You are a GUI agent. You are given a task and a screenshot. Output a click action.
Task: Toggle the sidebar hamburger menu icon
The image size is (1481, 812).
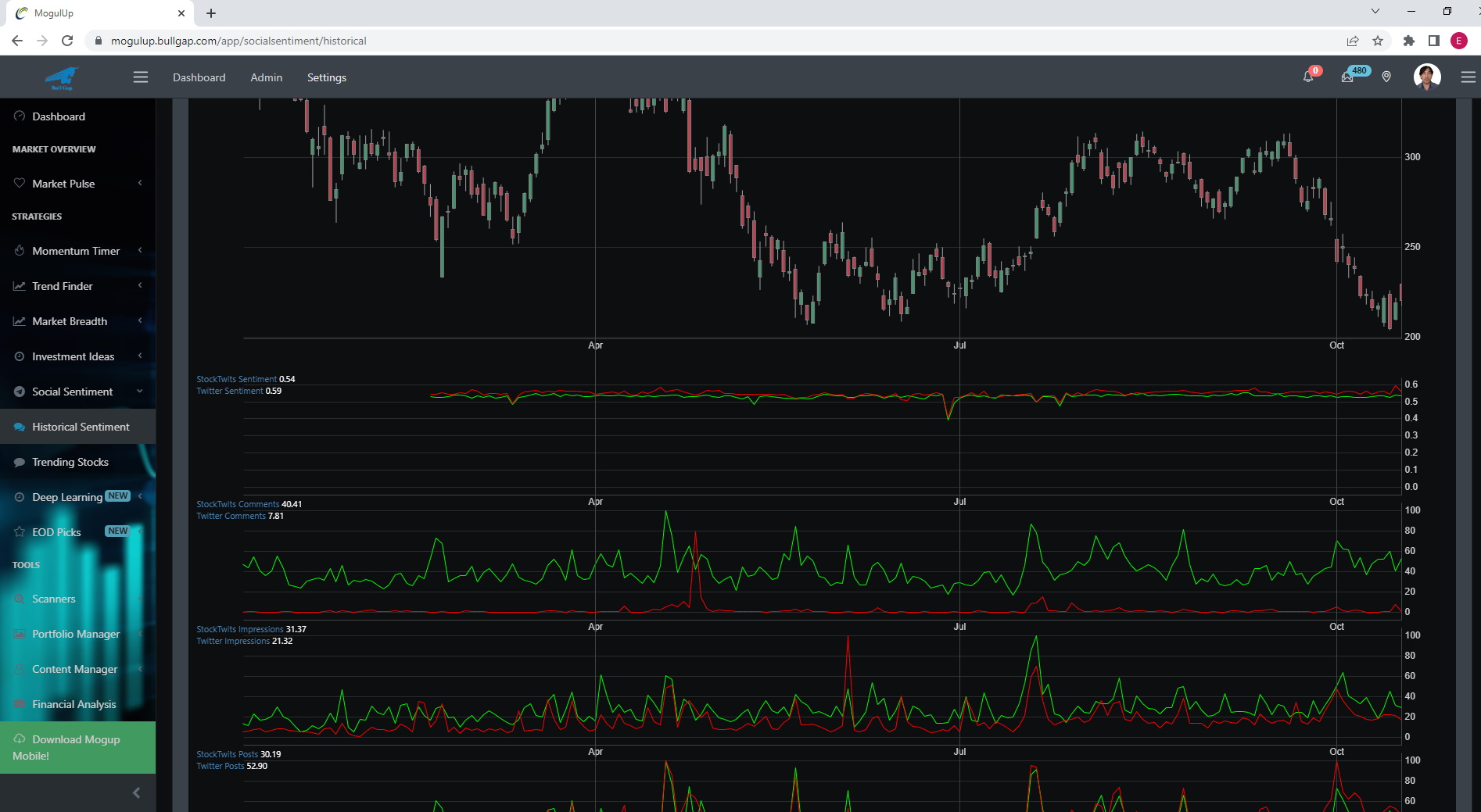[141, 77]
